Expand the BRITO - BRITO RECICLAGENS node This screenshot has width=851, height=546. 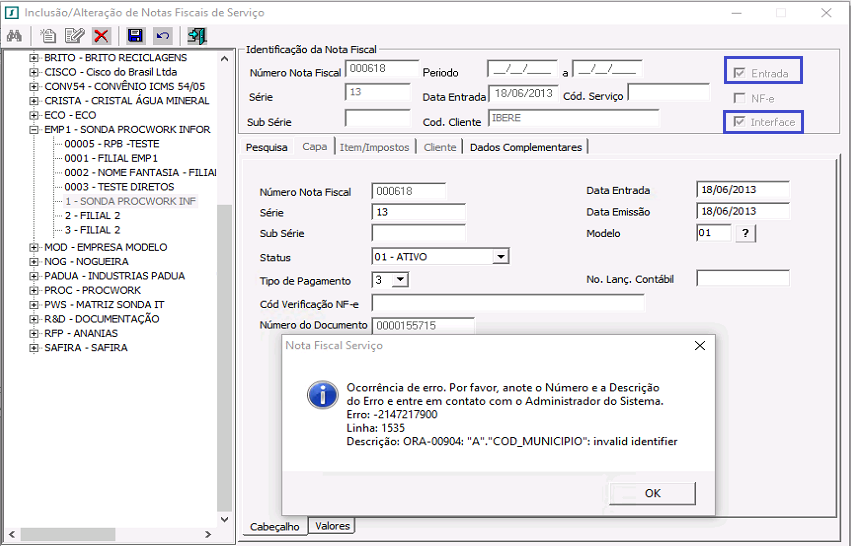coord(34,58)
